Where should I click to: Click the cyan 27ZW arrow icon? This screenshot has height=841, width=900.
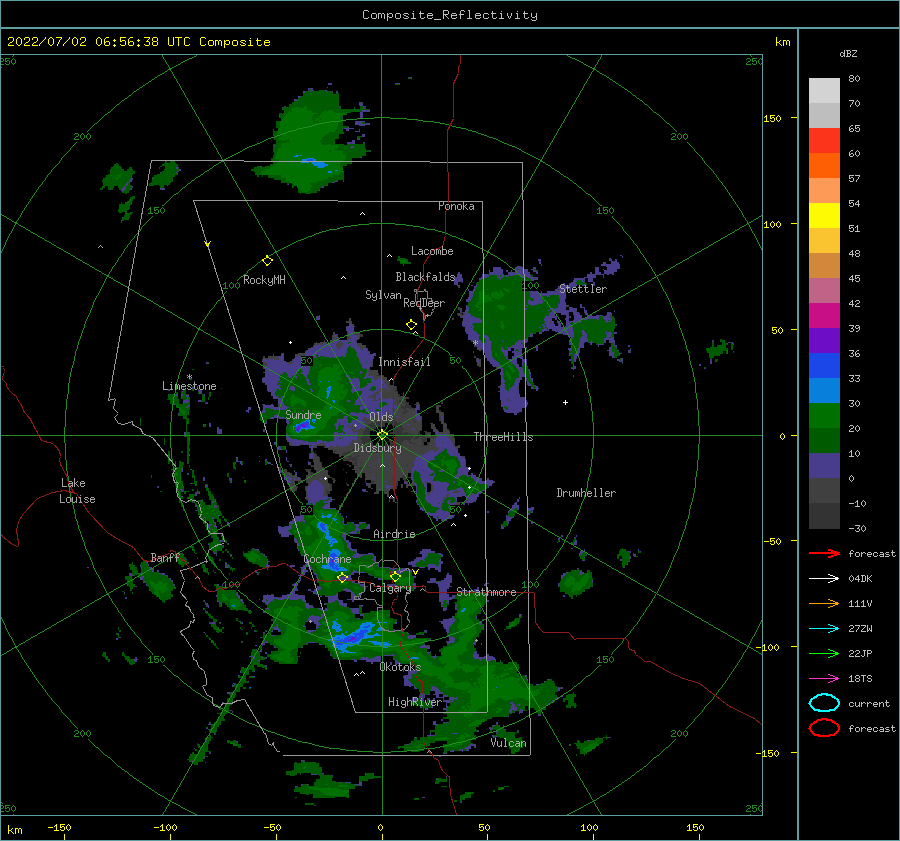824,629
